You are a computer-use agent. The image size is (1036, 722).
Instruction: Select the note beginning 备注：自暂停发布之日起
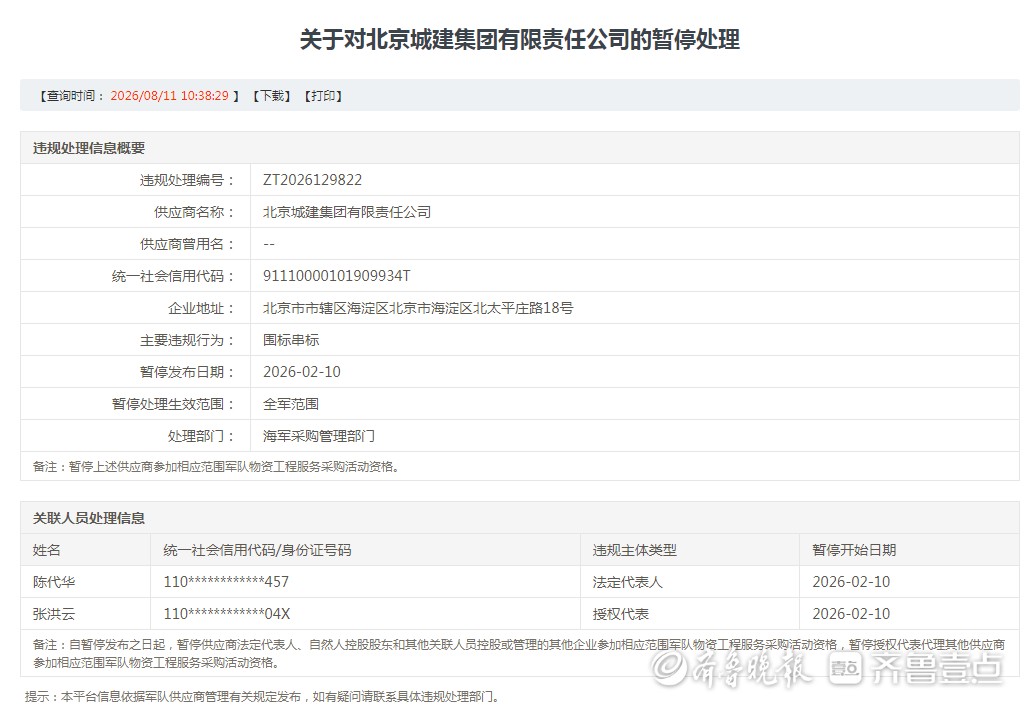[519, 653]
